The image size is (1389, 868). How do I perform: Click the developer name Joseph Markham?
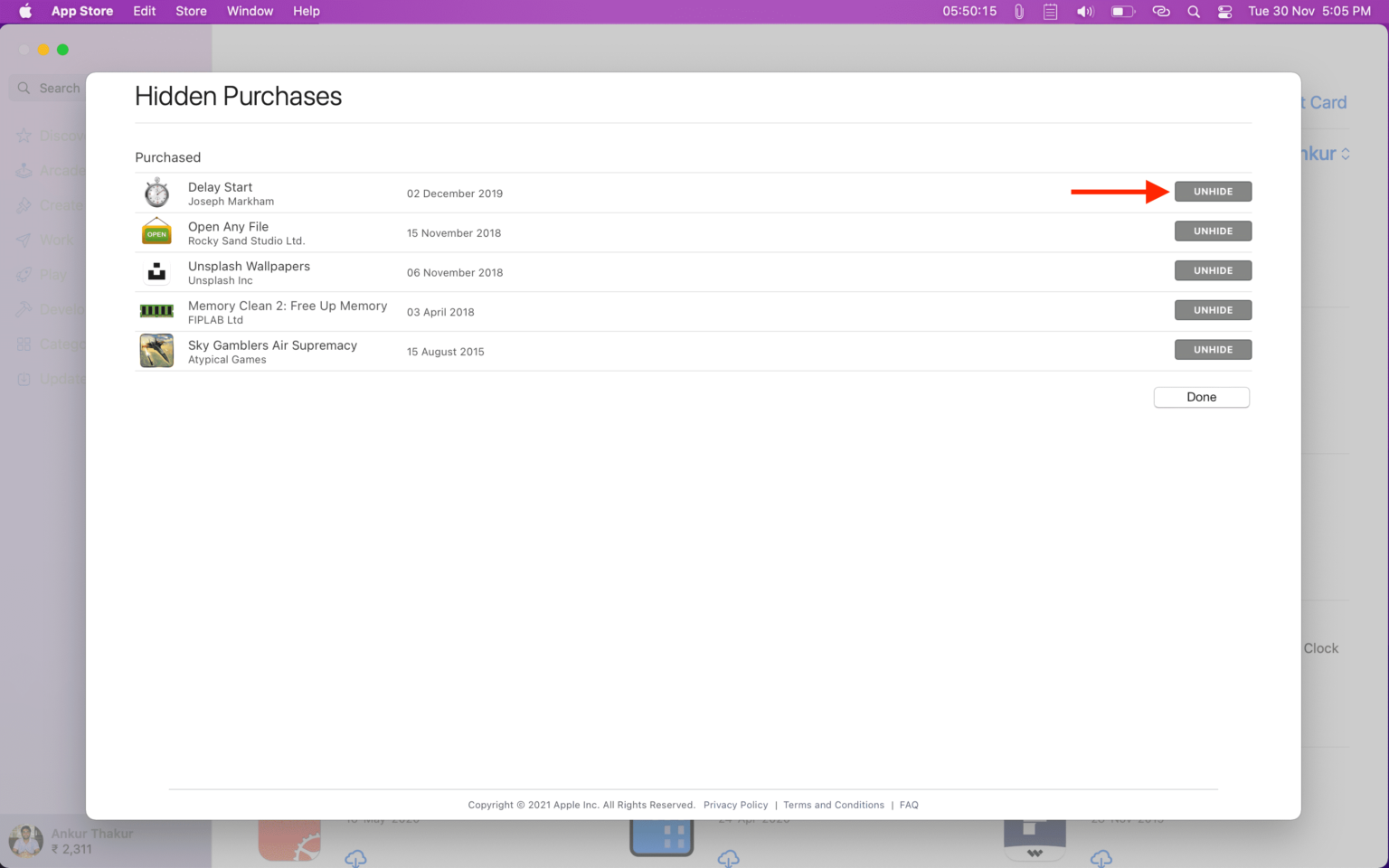(x=231, y=202)
